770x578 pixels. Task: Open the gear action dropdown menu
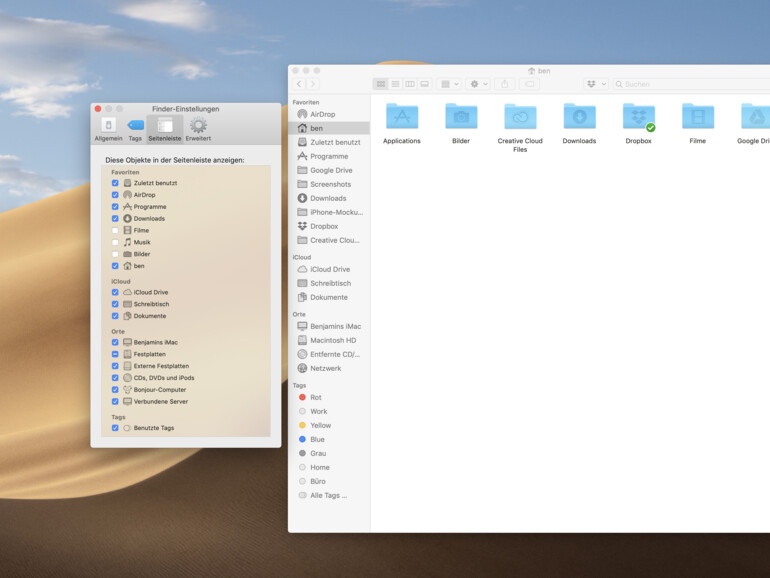pyautogui.click(x=478, y=84)
